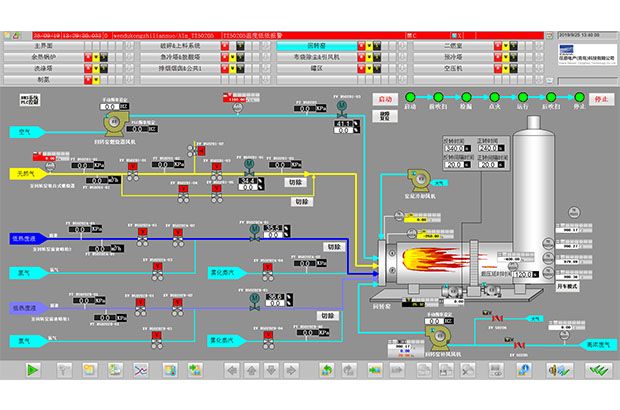Click the 检漏 leak check status light
The width and height of the screenshot is (620, 410).
[x=466, y=96]
